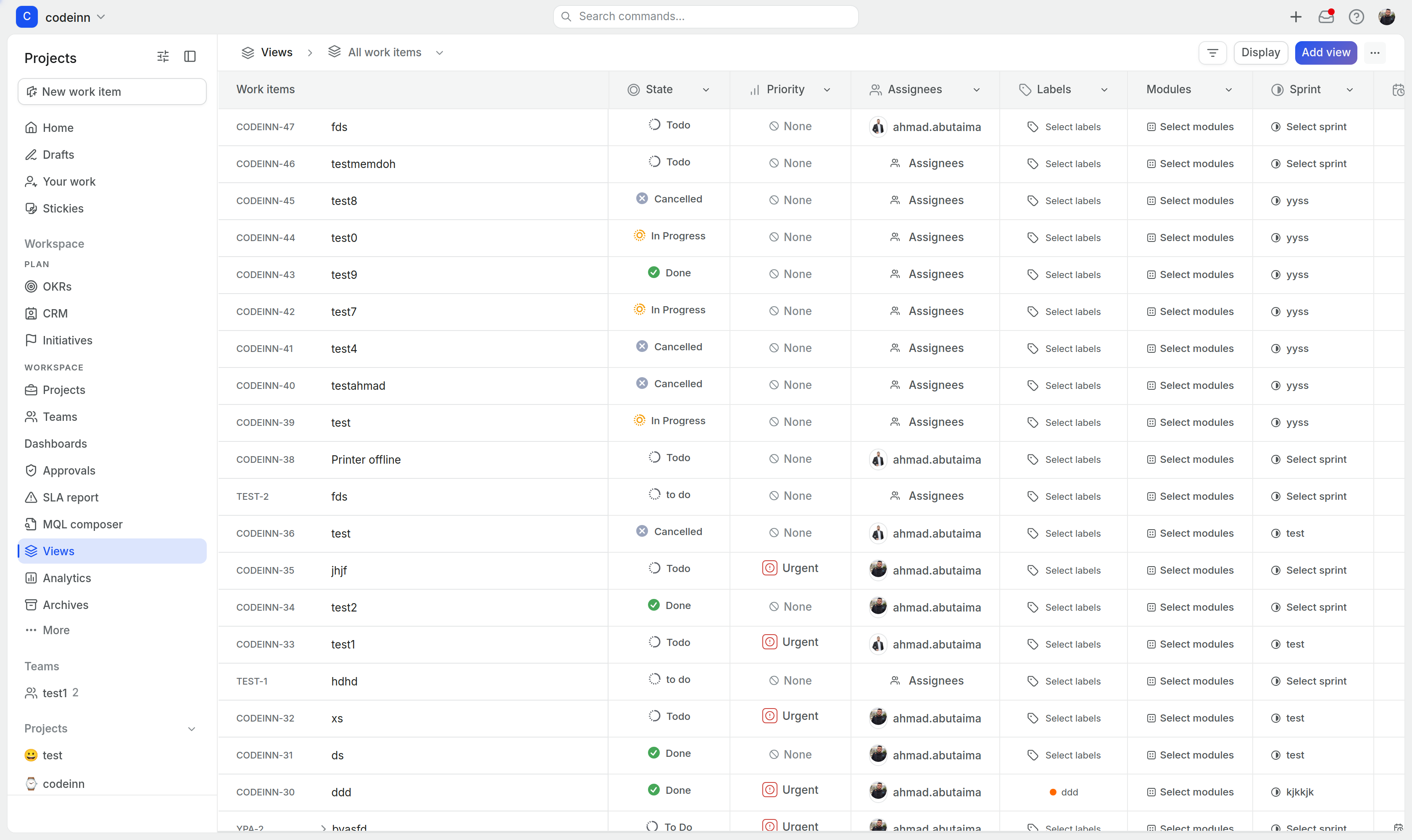The height and width of the screenshot is (840, 1412).
Task: Open Stickies in the sidebar
Action: pyautogui.click(x=112, y=208)
